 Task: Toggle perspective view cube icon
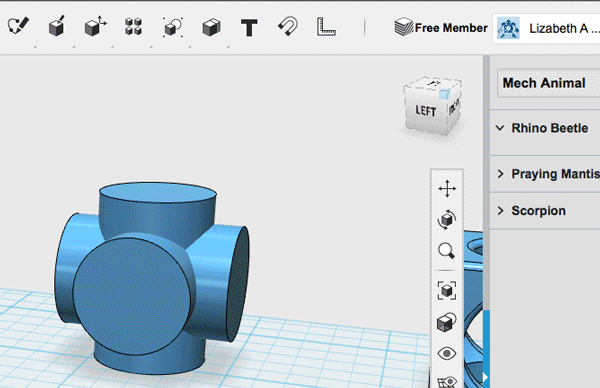447,322
